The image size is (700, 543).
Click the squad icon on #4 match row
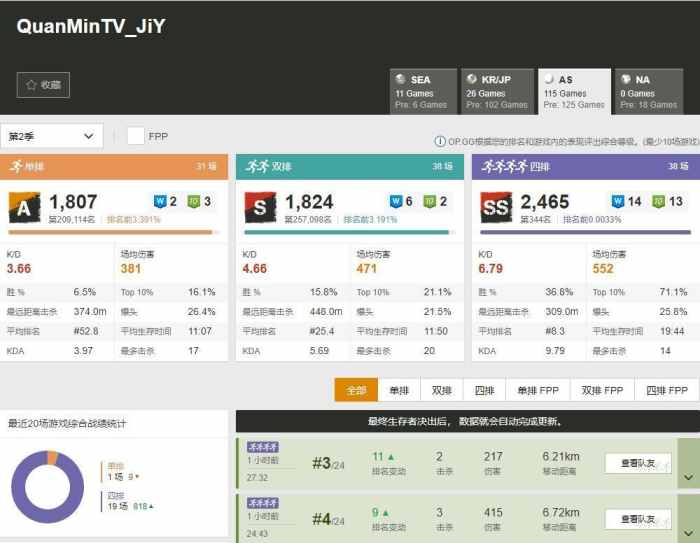point(263,503)
